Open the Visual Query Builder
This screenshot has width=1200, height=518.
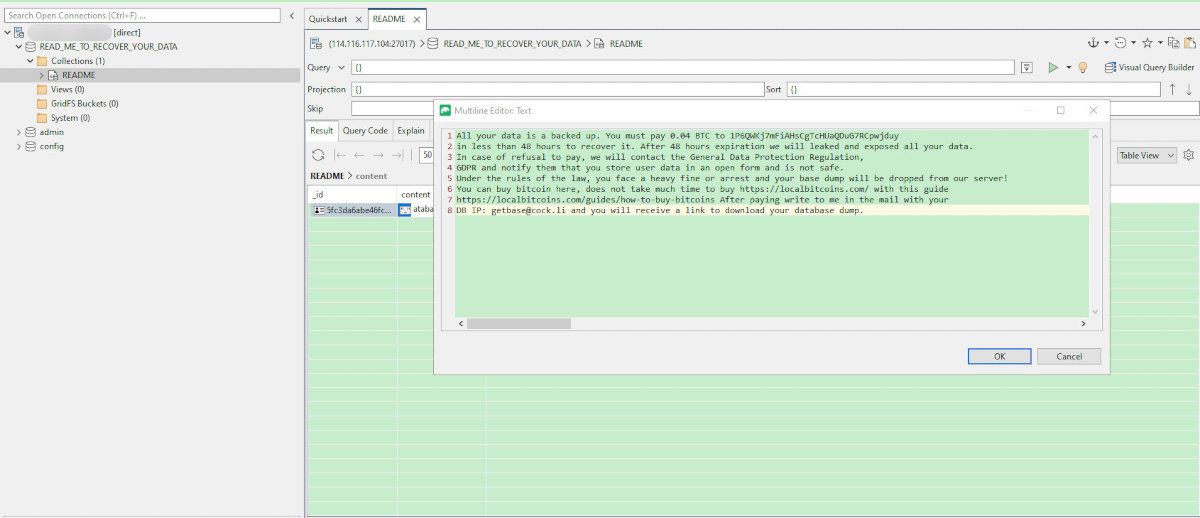(x=1149, y=67)
